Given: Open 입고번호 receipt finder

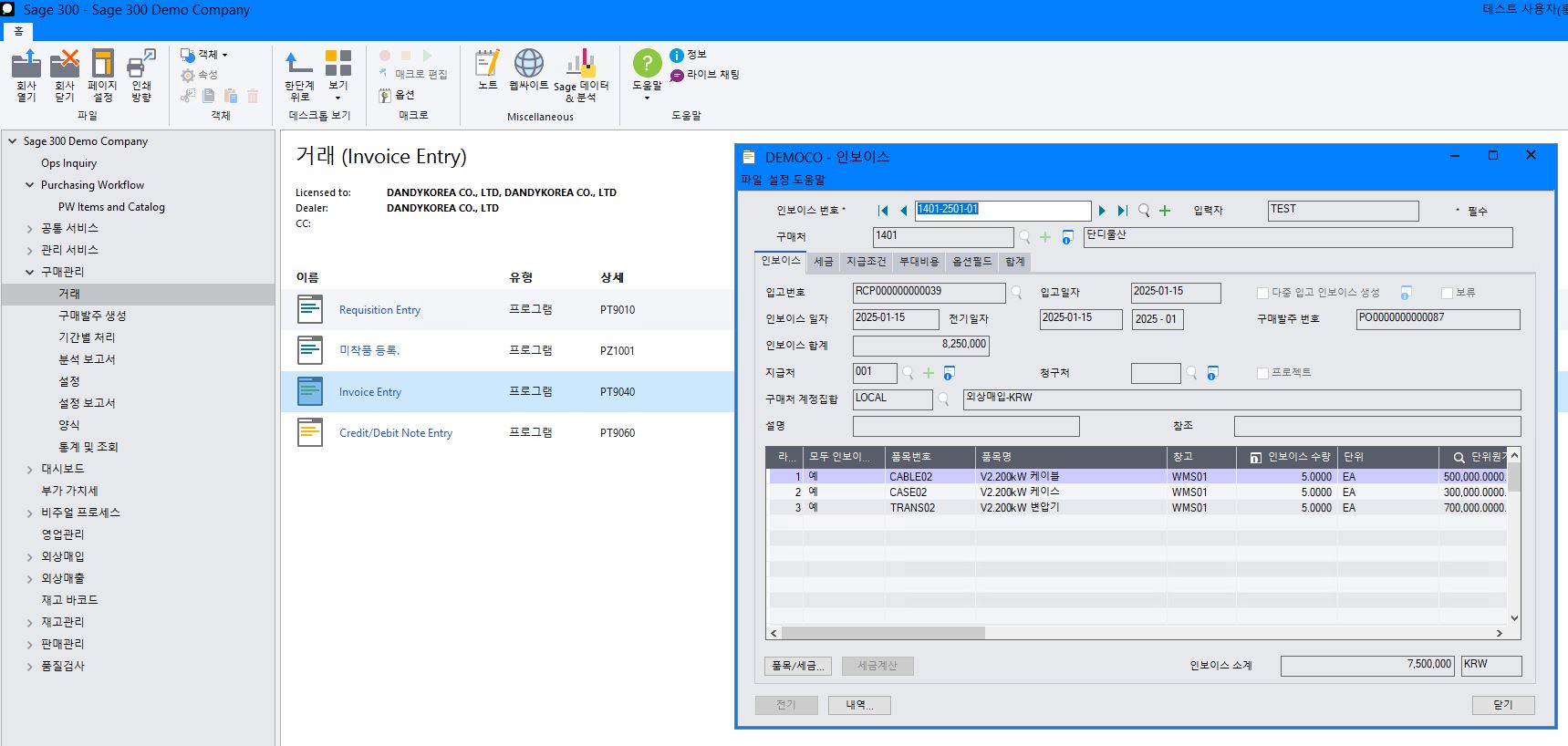Looking at the screenshot, I should [1016, 293].
